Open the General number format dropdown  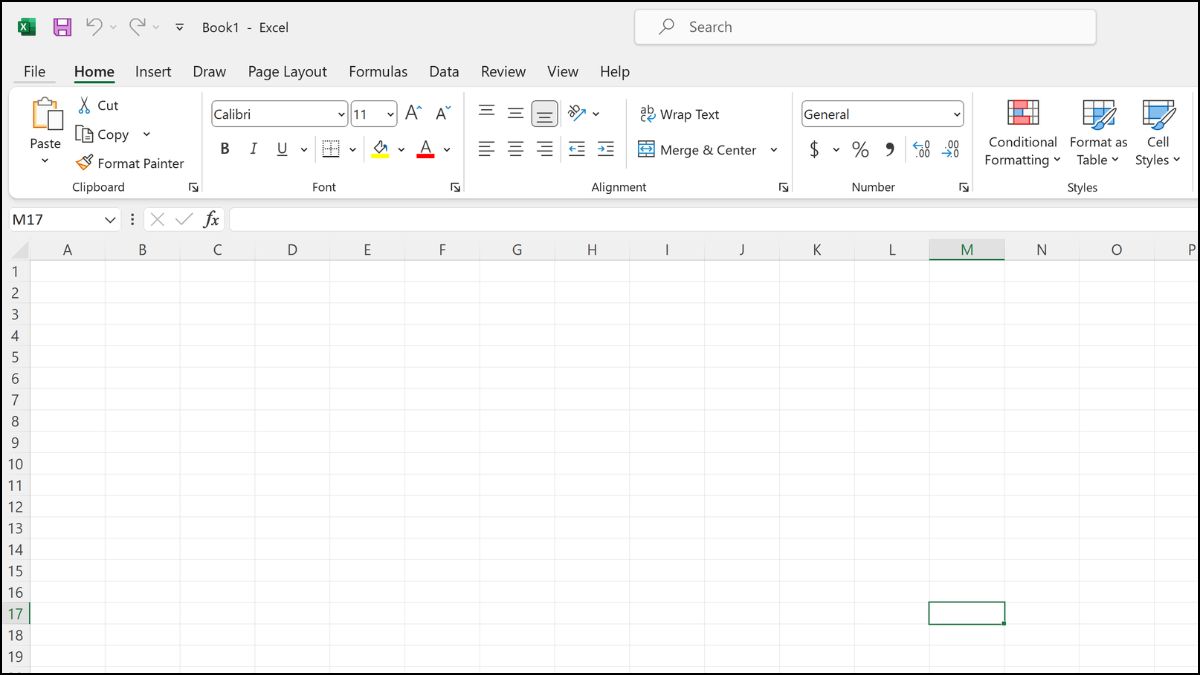pos(957,113)
